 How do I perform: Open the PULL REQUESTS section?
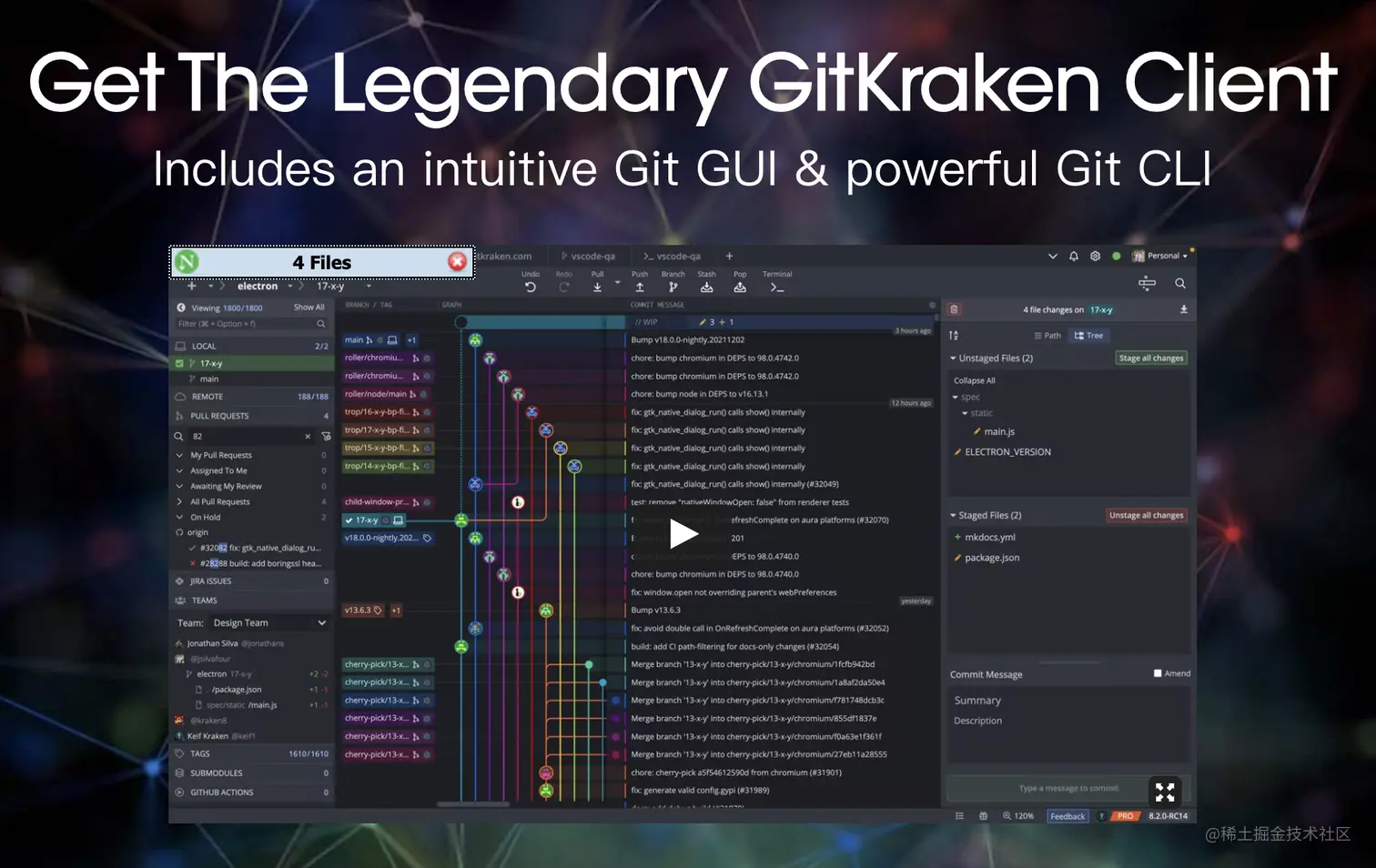[x=252, y=416]
